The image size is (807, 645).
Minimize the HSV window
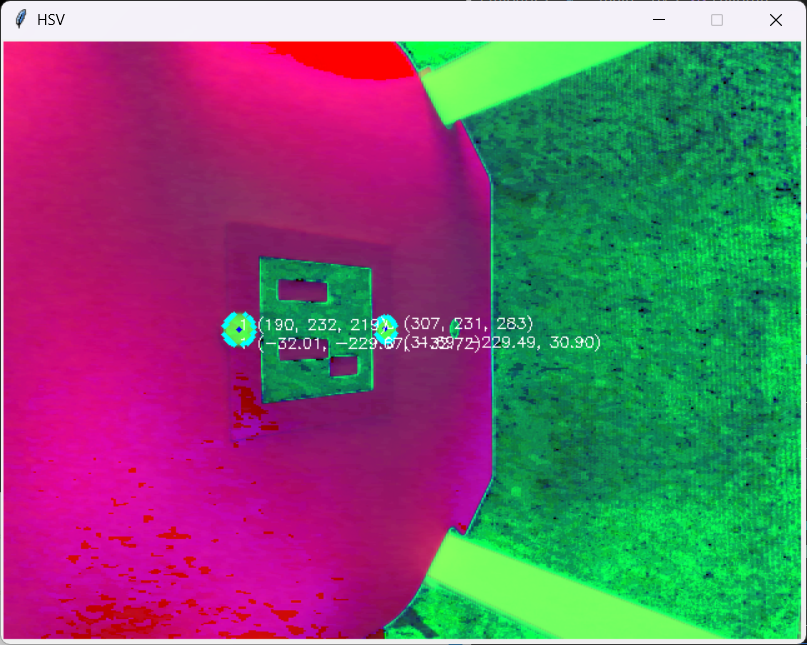coord(659,20)
